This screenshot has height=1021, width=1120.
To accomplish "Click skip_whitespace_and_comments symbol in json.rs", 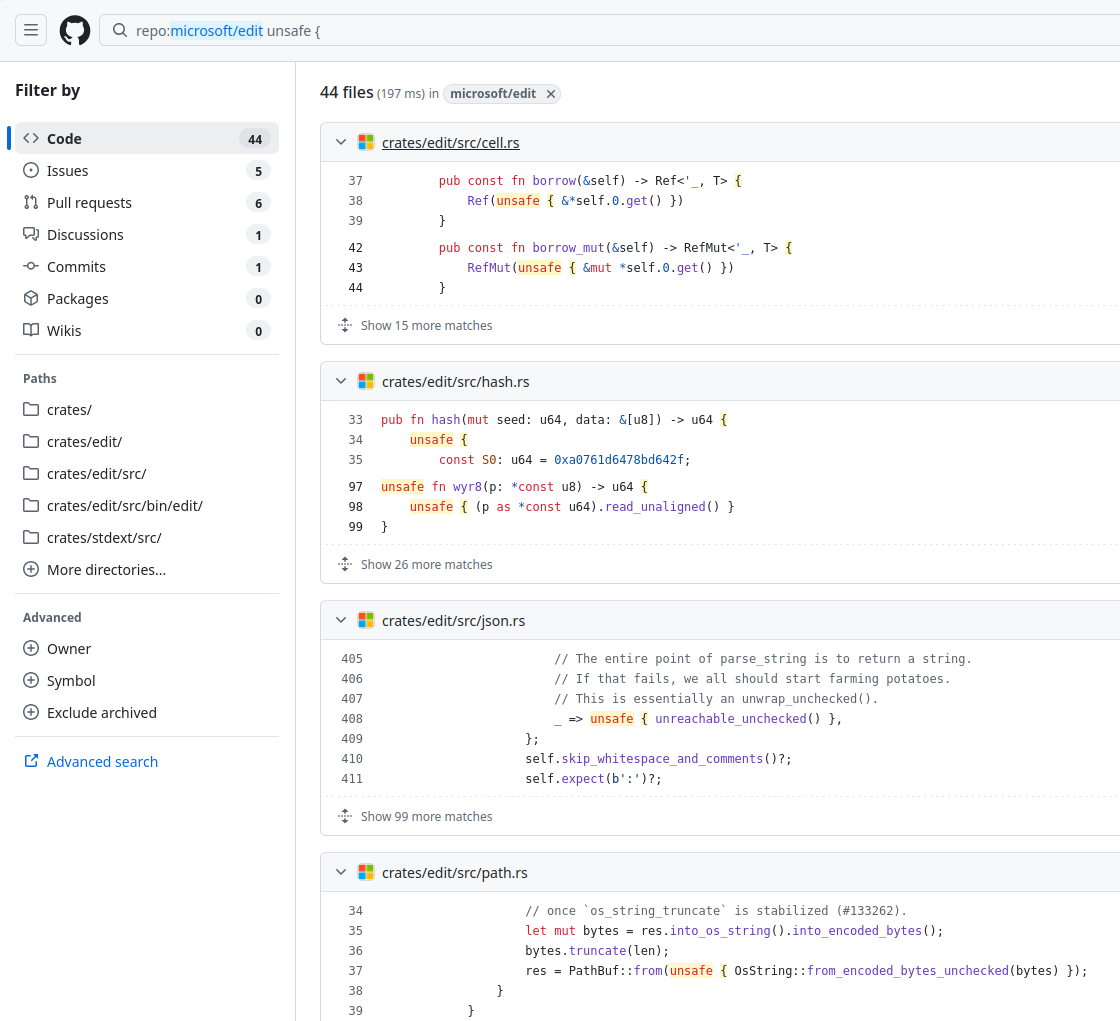I will point(662,759).
